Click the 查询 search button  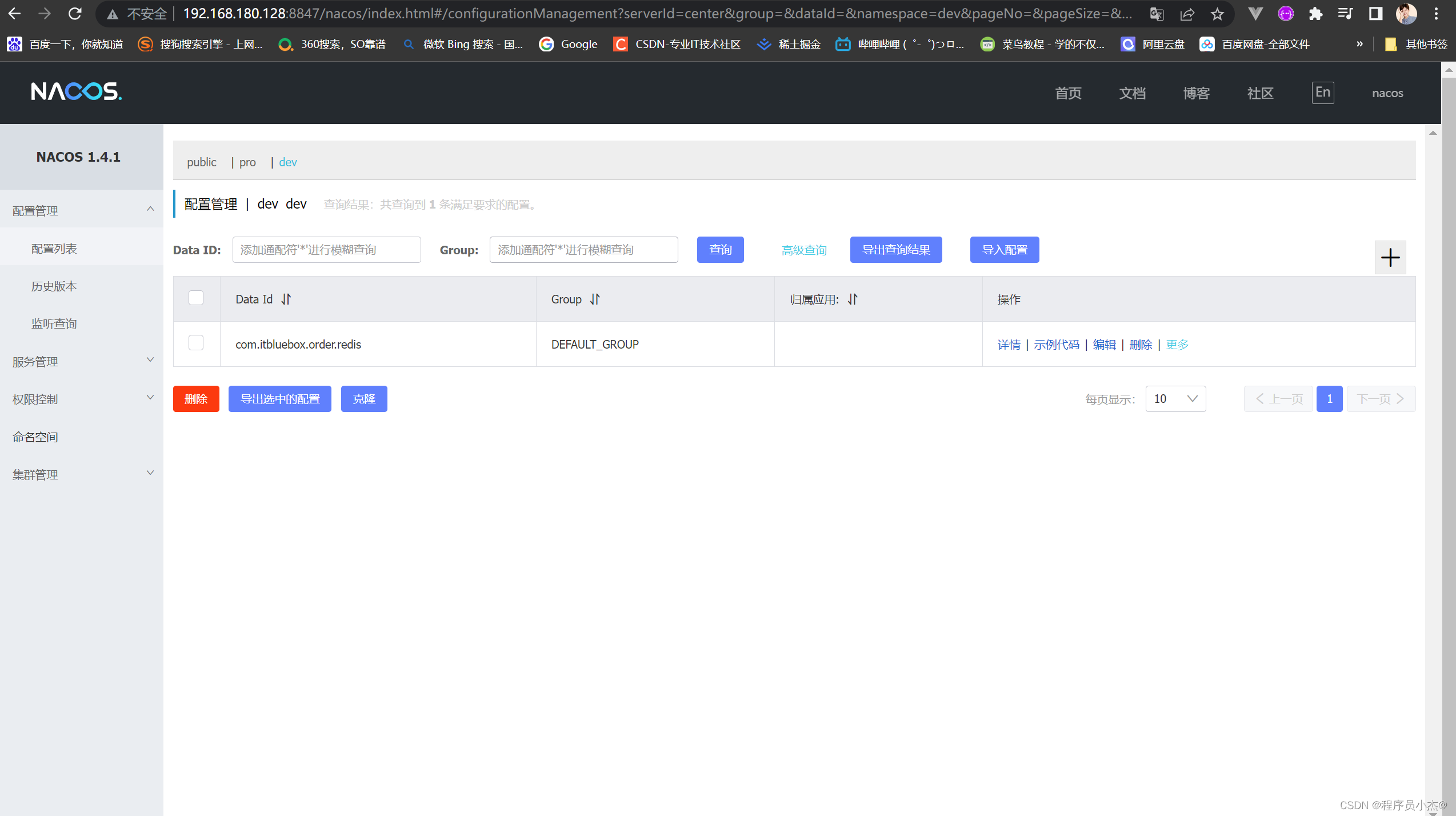click(x=720, y=250)
